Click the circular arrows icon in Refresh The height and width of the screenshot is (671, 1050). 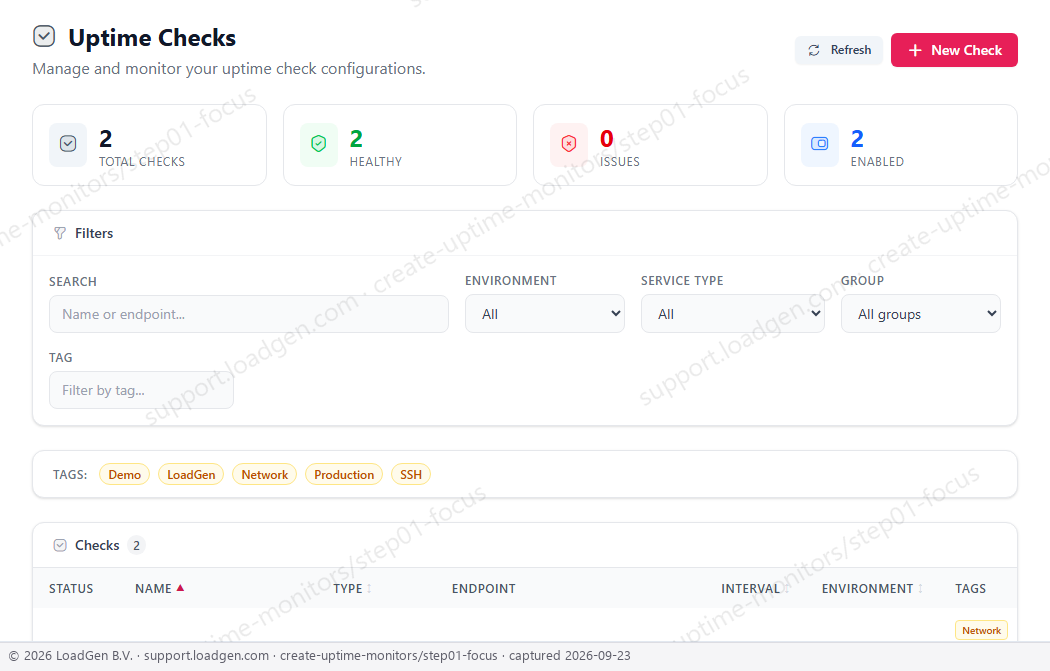click(814, 50)
